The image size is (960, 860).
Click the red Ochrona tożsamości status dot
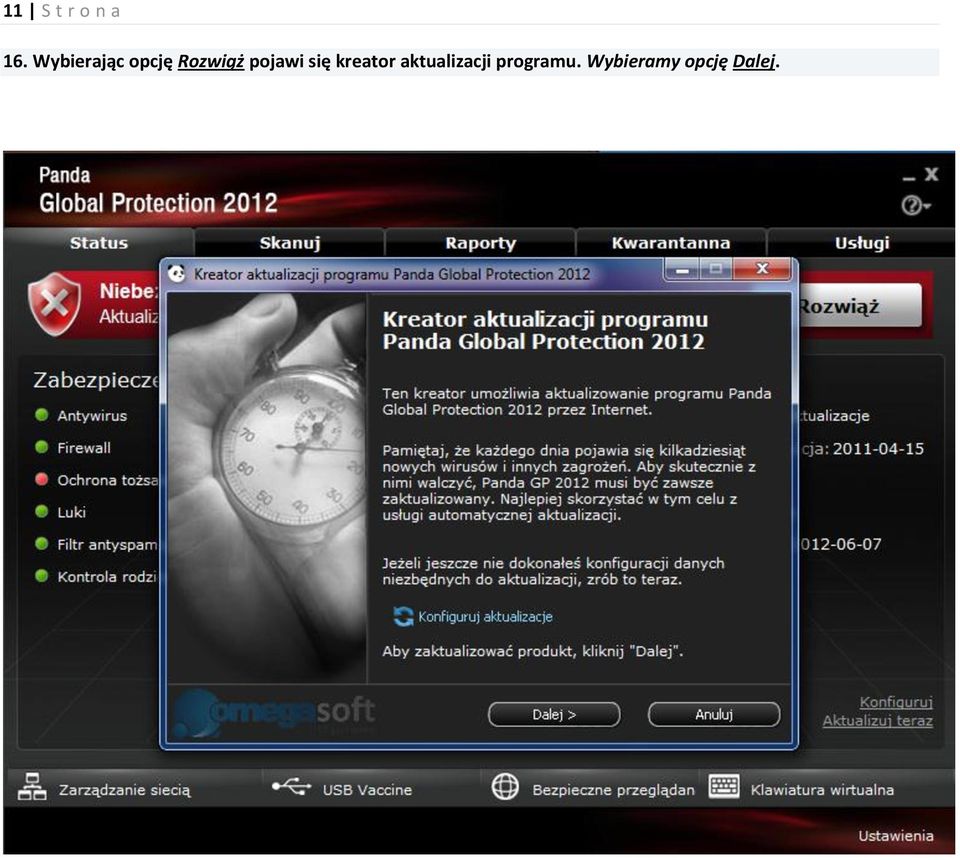click(x=42, y=479)
